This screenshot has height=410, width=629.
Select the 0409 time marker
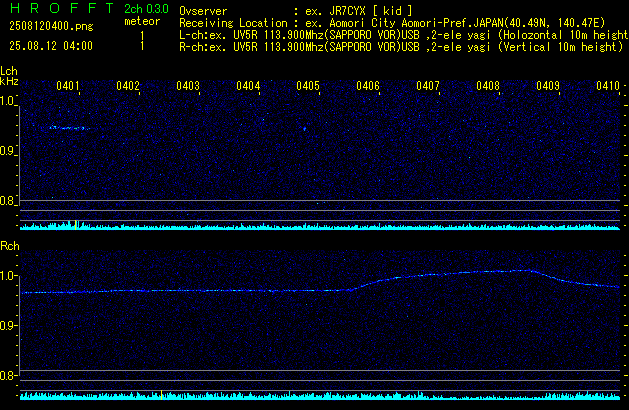coord(548,86)
